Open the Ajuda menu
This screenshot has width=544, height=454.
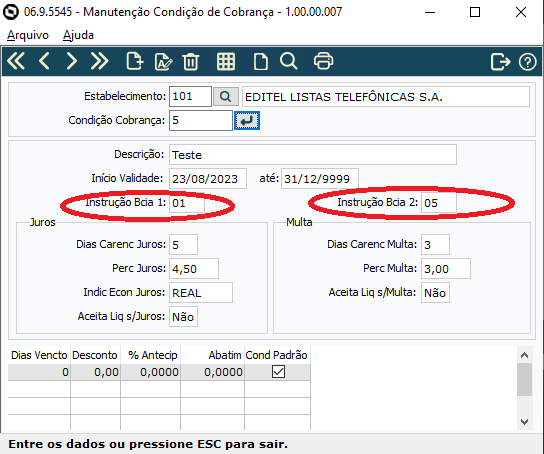point(78,35)
